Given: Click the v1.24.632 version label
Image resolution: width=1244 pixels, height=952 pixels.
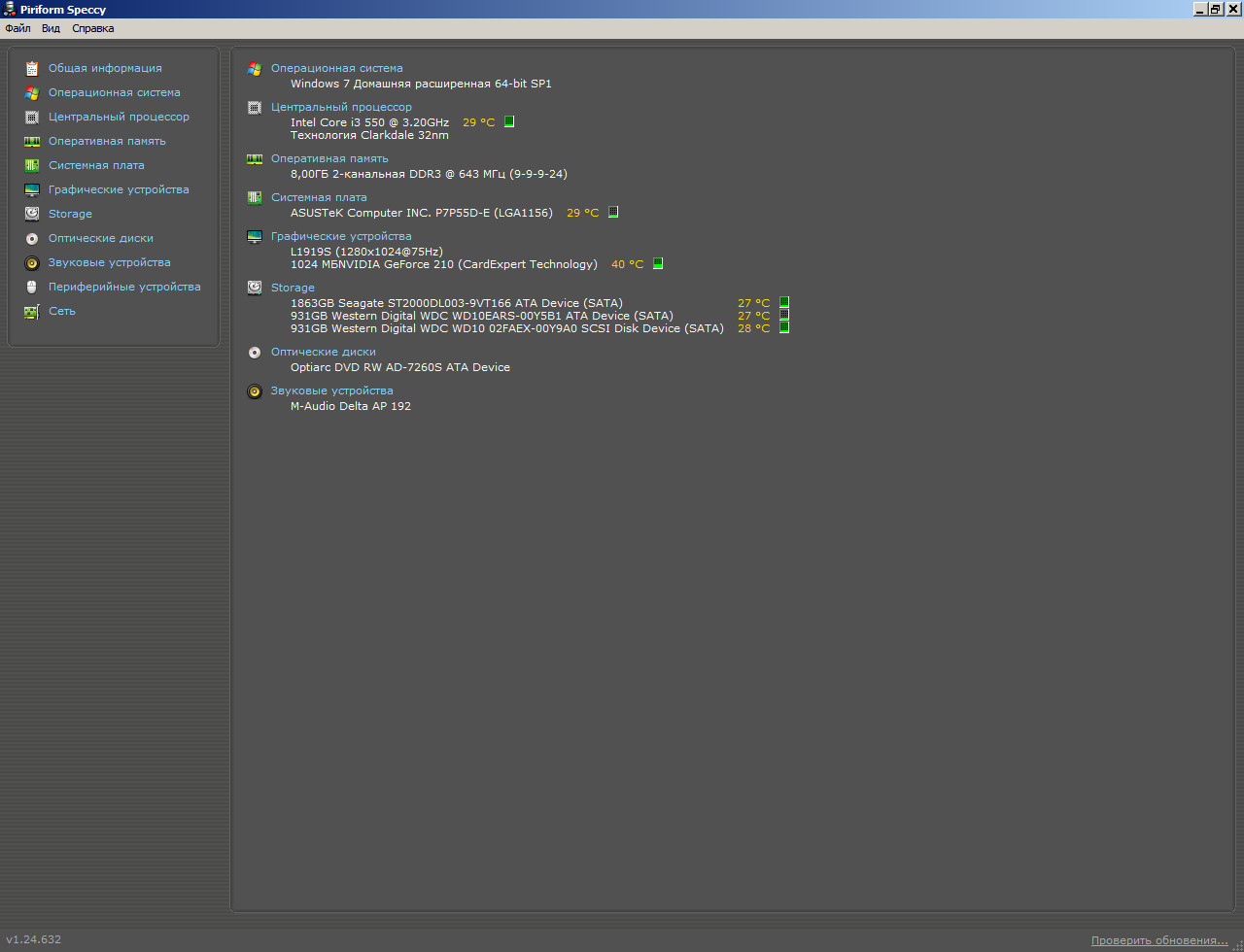Looking at the screenshot, I should (x=34, y=939).
